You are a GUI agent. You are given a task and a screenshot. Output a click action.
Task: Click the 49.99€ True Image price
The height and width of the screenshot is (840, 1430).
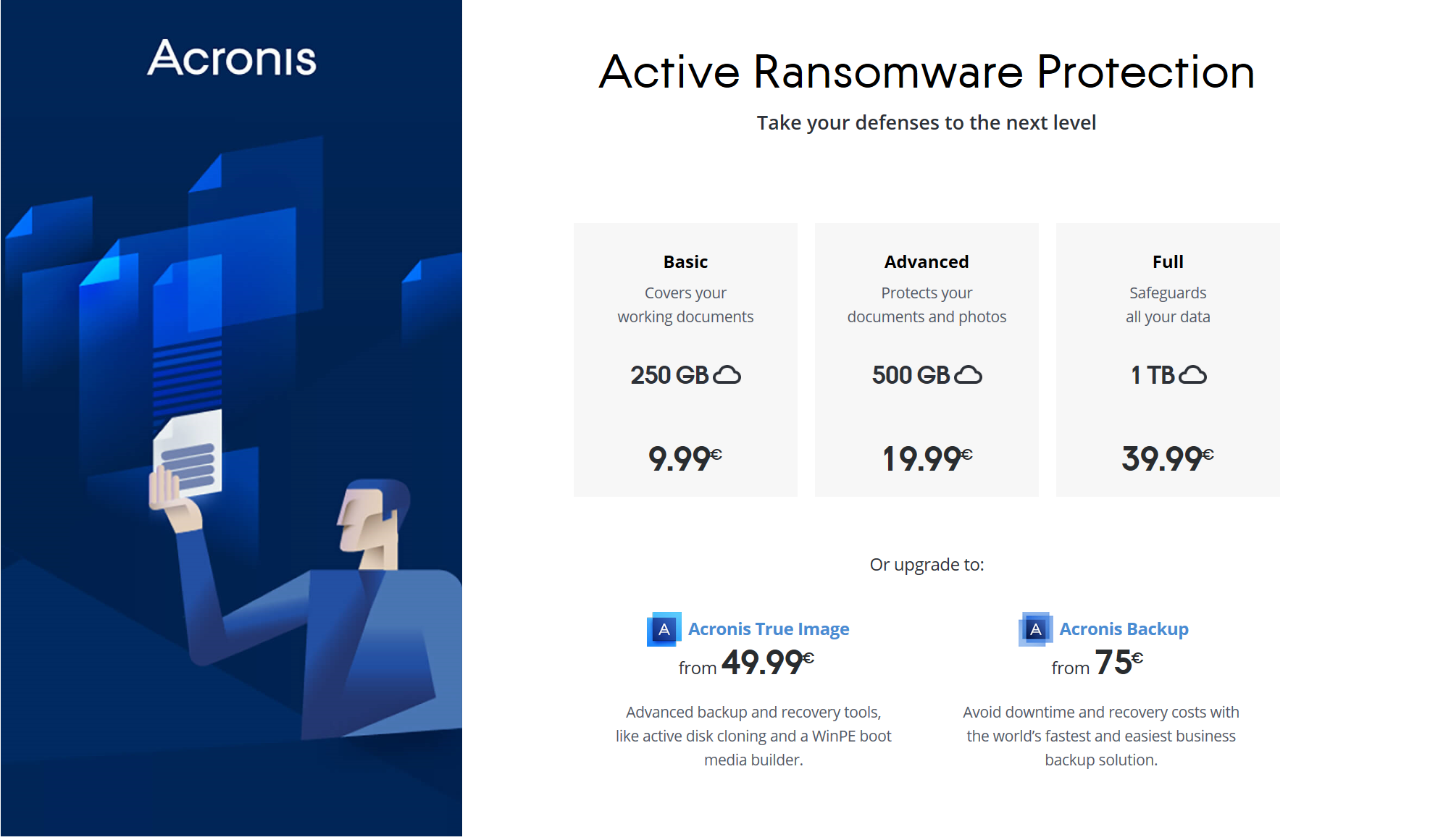tap(768, 662)
